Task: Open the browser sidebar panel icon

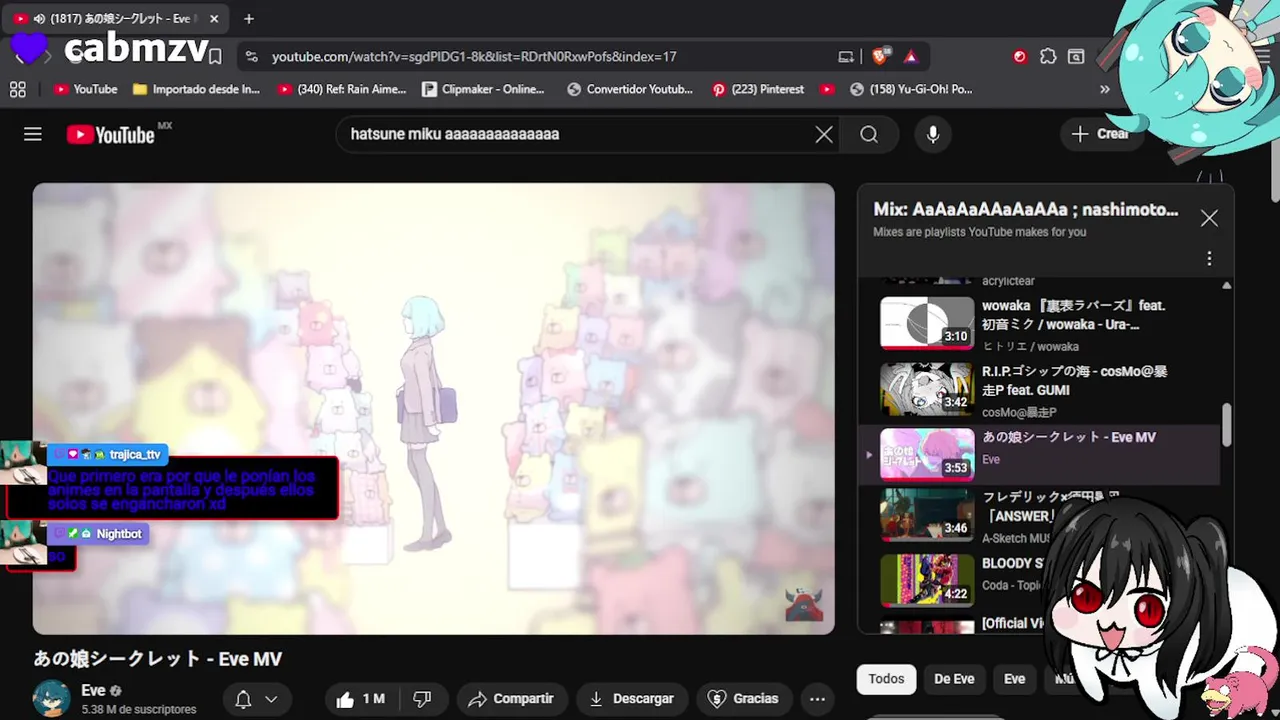Action: pos(1076,57)
